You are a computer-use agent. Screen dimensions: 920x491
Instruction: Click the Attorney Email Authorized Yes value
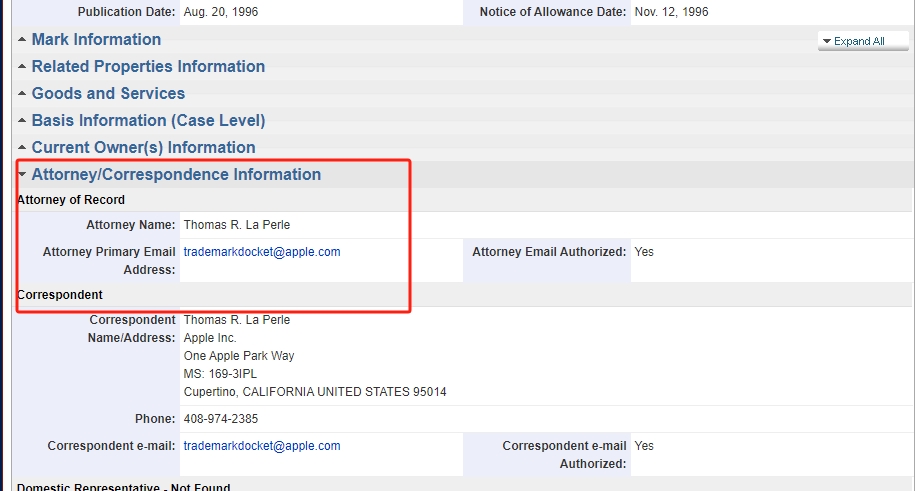(x=644, y=252)
